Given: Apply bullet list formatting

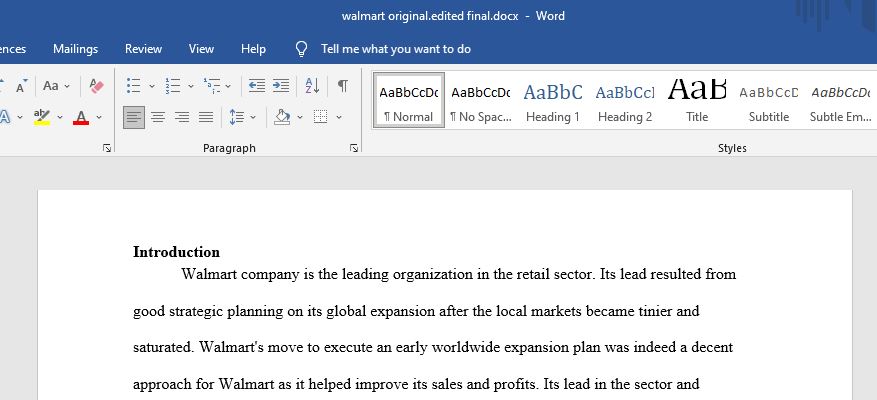Looking at the screenshot, I should point(133,86).
